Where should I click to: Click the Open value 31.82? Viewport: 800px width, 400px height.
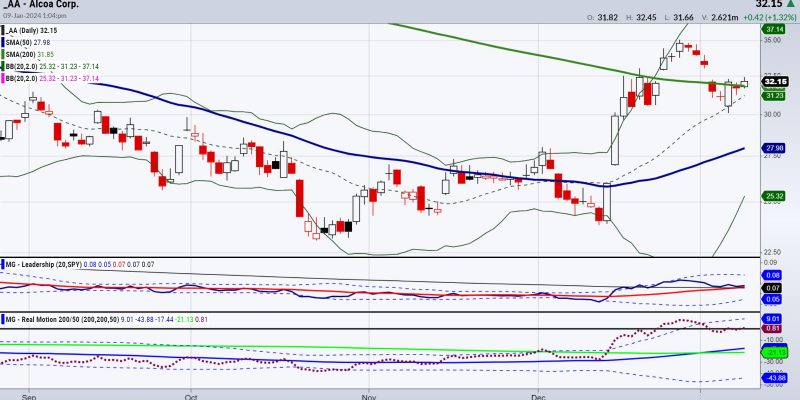click(610, 17)
